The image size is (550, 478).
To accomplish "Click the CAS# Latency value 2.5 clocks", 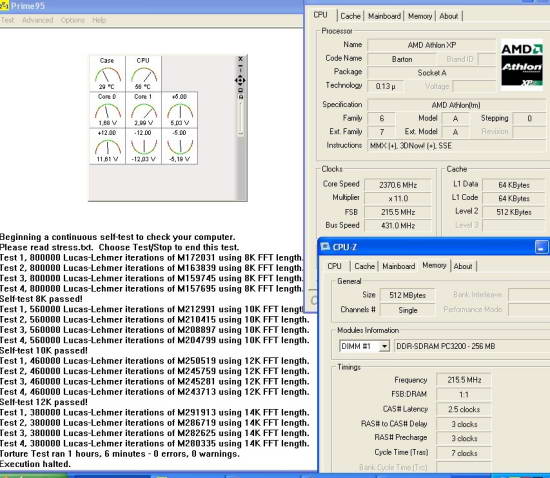I will pyautogui.click(x=464, y=409).
